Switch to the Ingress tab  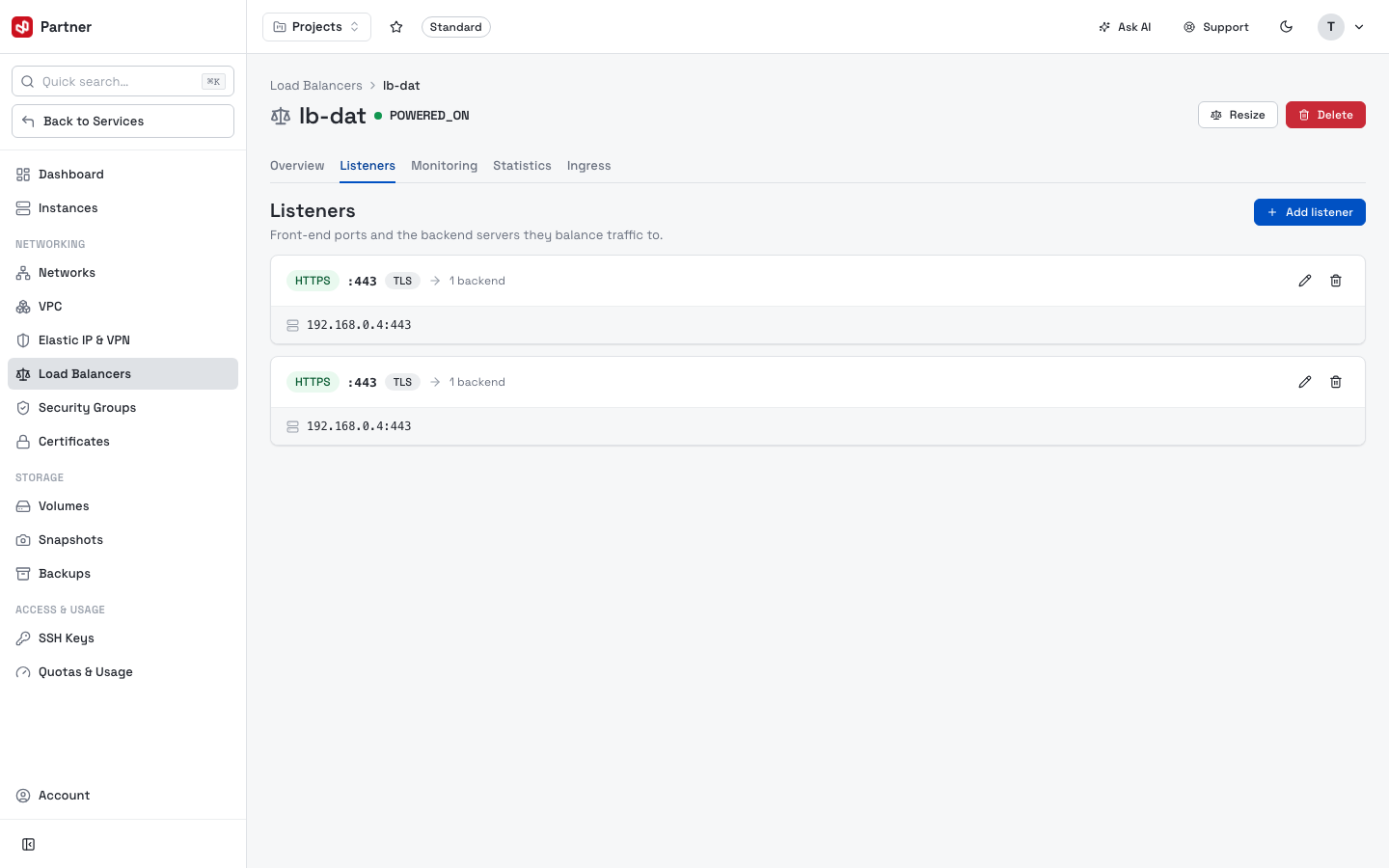pos(588,166)
